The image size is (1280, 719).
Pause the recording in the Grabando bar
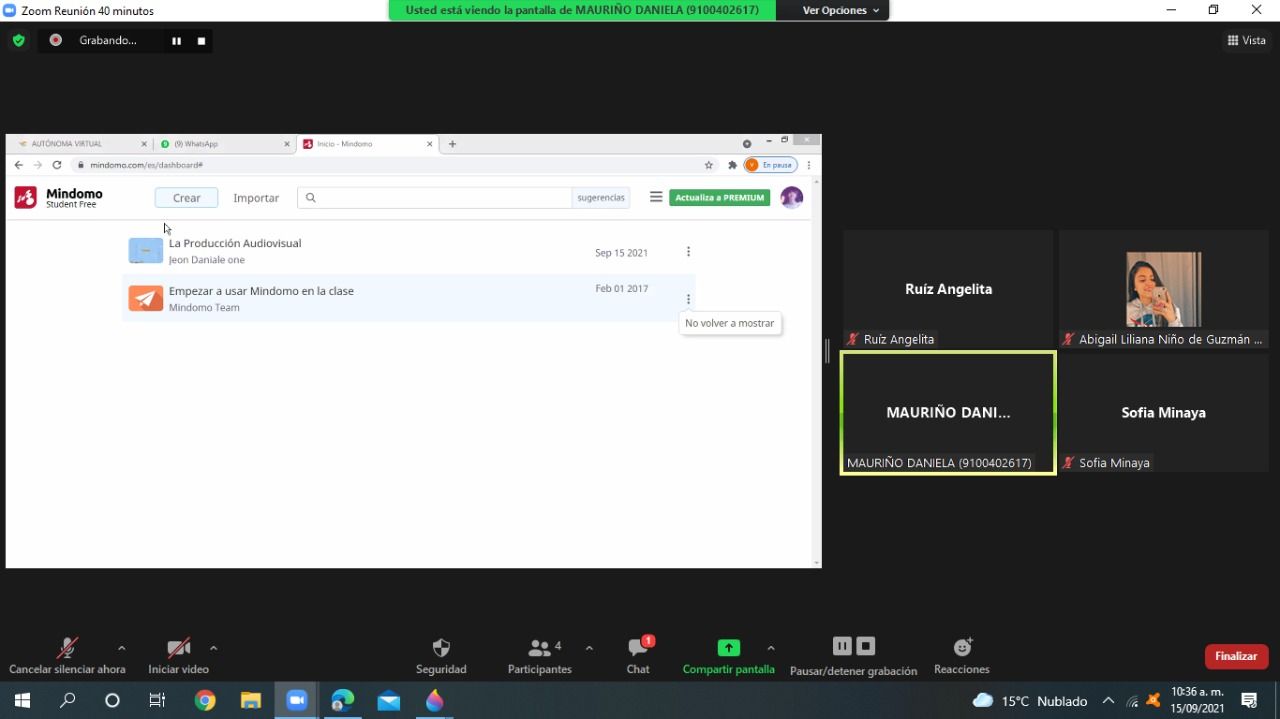(176, 41)
